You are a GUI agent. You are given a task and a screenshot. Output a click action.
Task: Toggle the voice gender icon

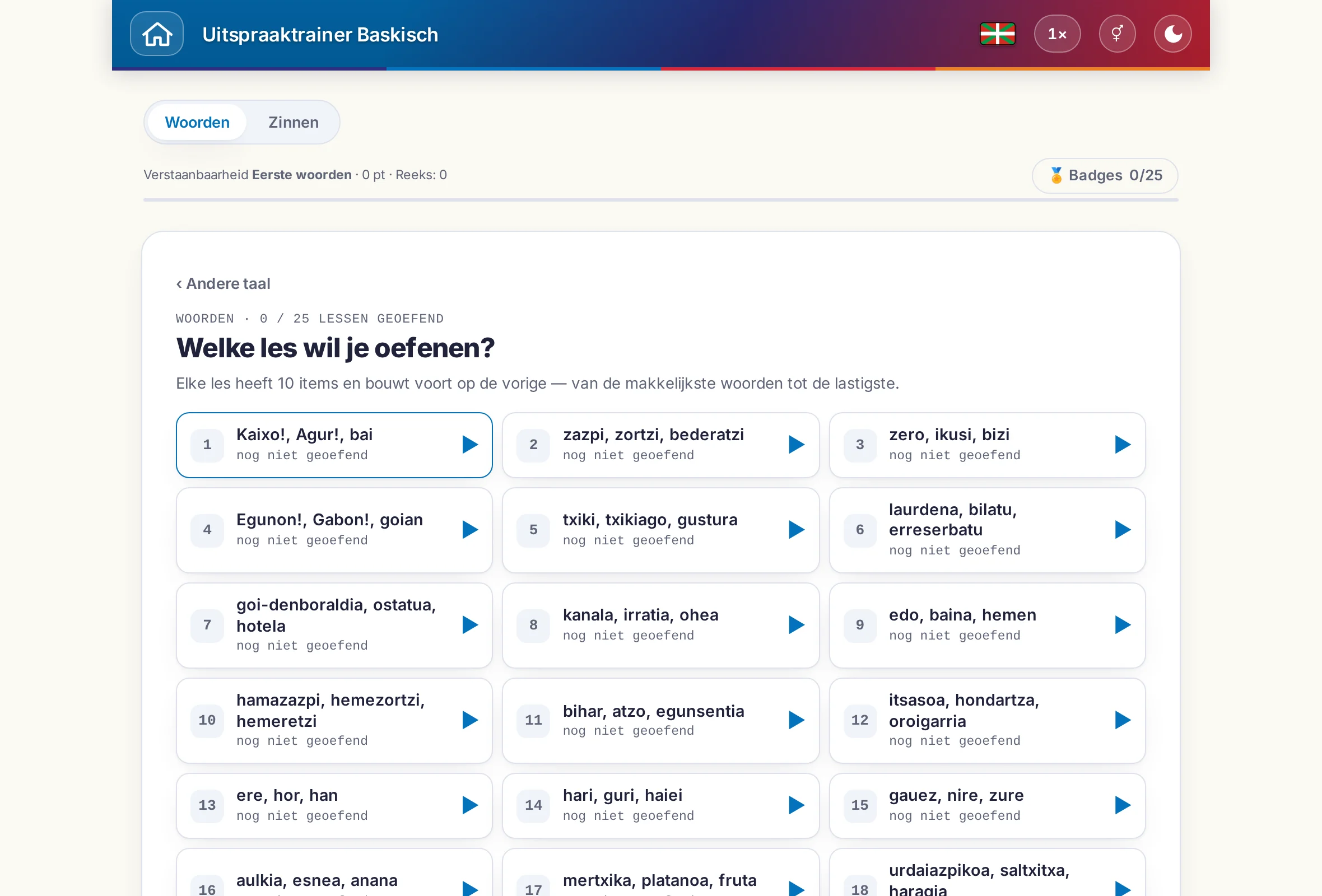point(1116,34)
